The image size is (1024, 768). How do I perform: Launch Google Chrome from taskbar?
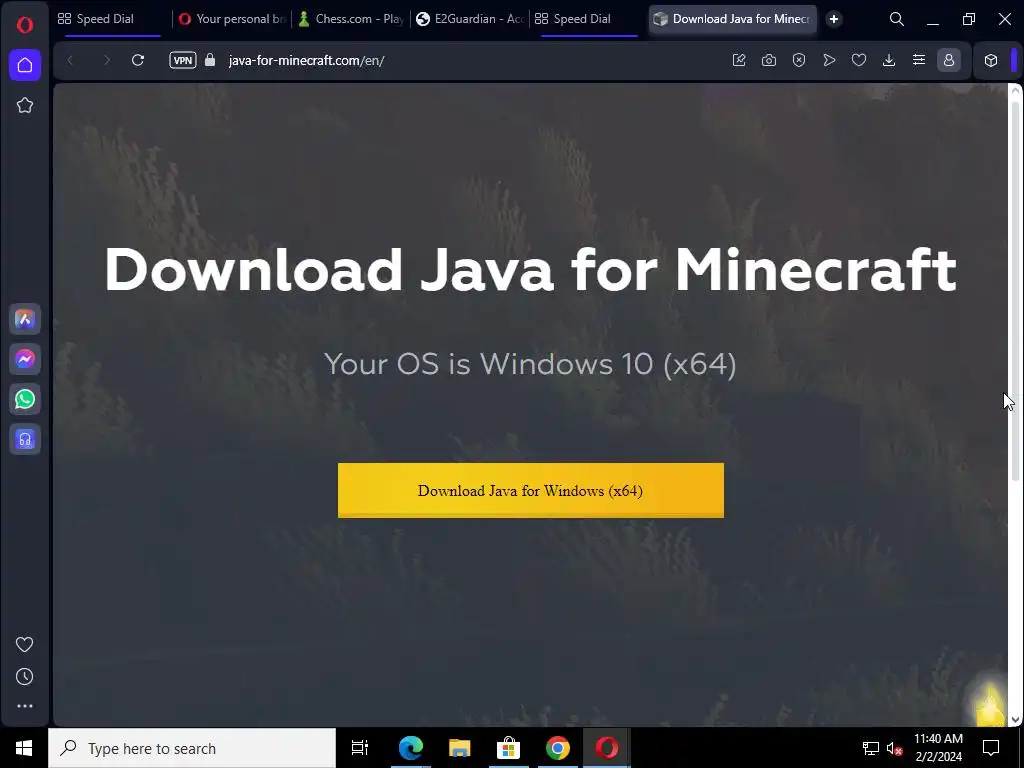[x=558, y=748]
